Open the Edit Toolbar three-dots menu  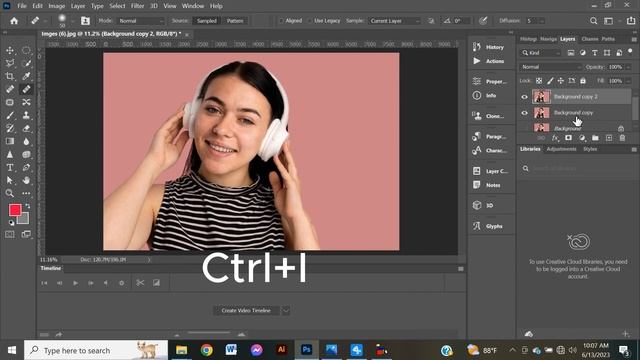click(26, 193)
